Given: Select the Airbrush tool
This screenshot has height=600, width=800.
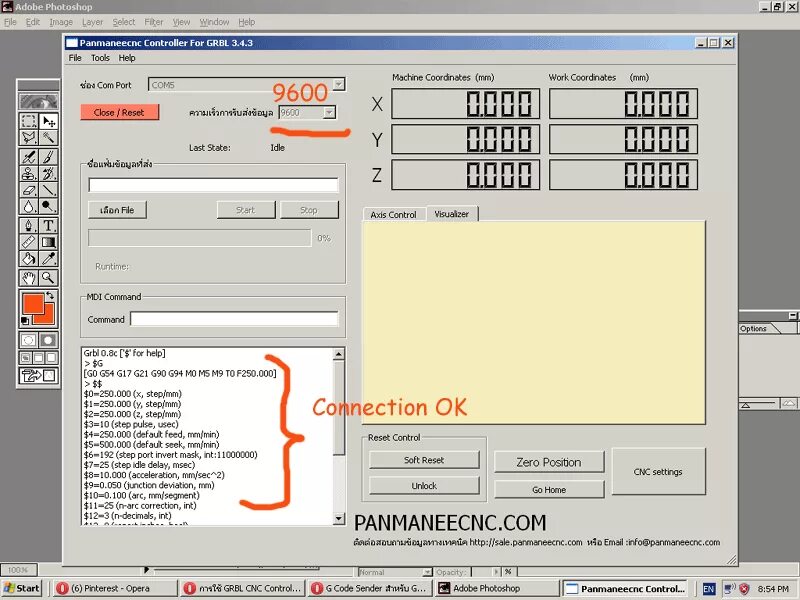Looking at the screenshot, I should (29, 157).
